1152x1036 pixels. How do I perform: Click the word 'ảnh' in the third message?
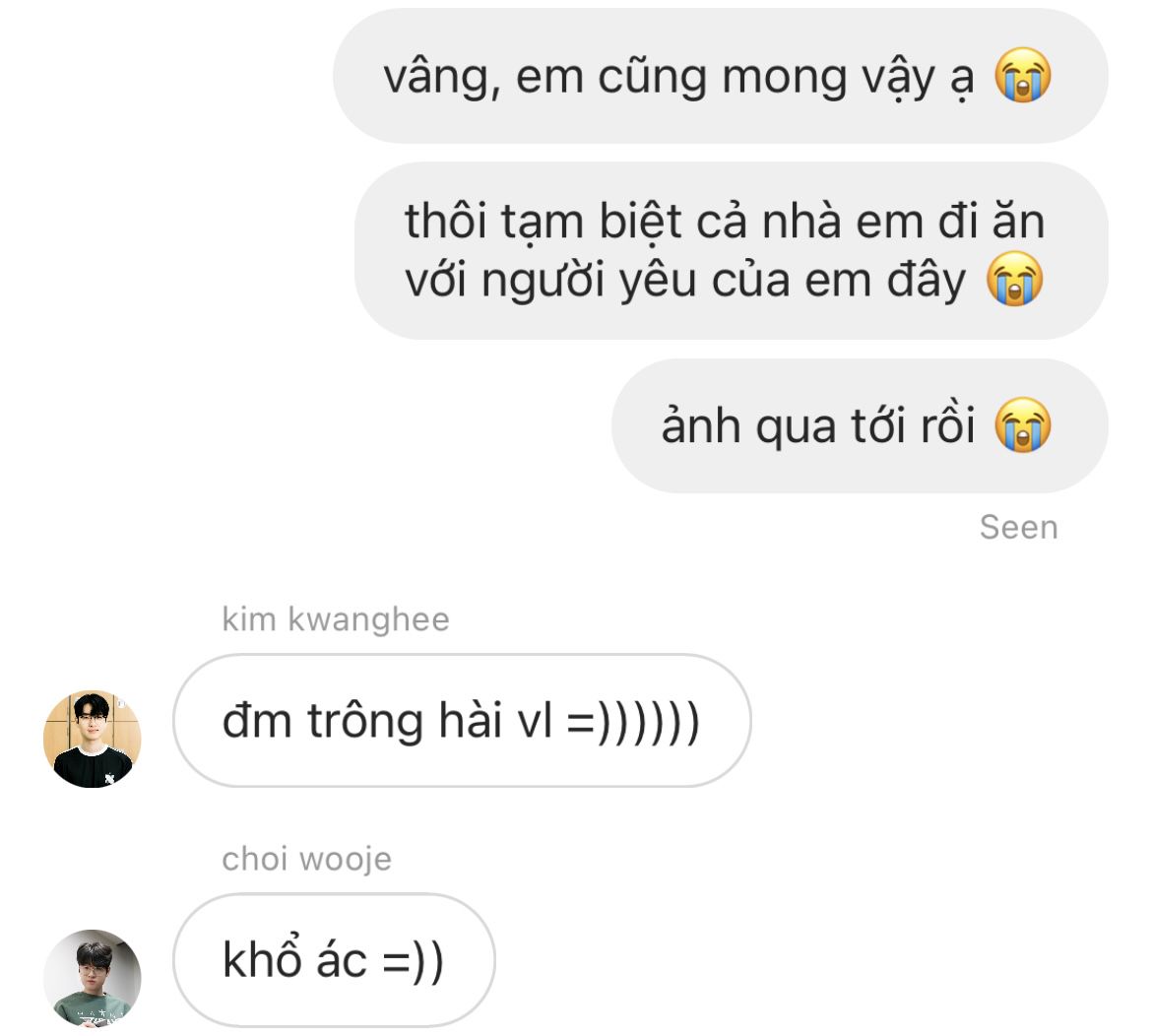click(x=701, y=424)
